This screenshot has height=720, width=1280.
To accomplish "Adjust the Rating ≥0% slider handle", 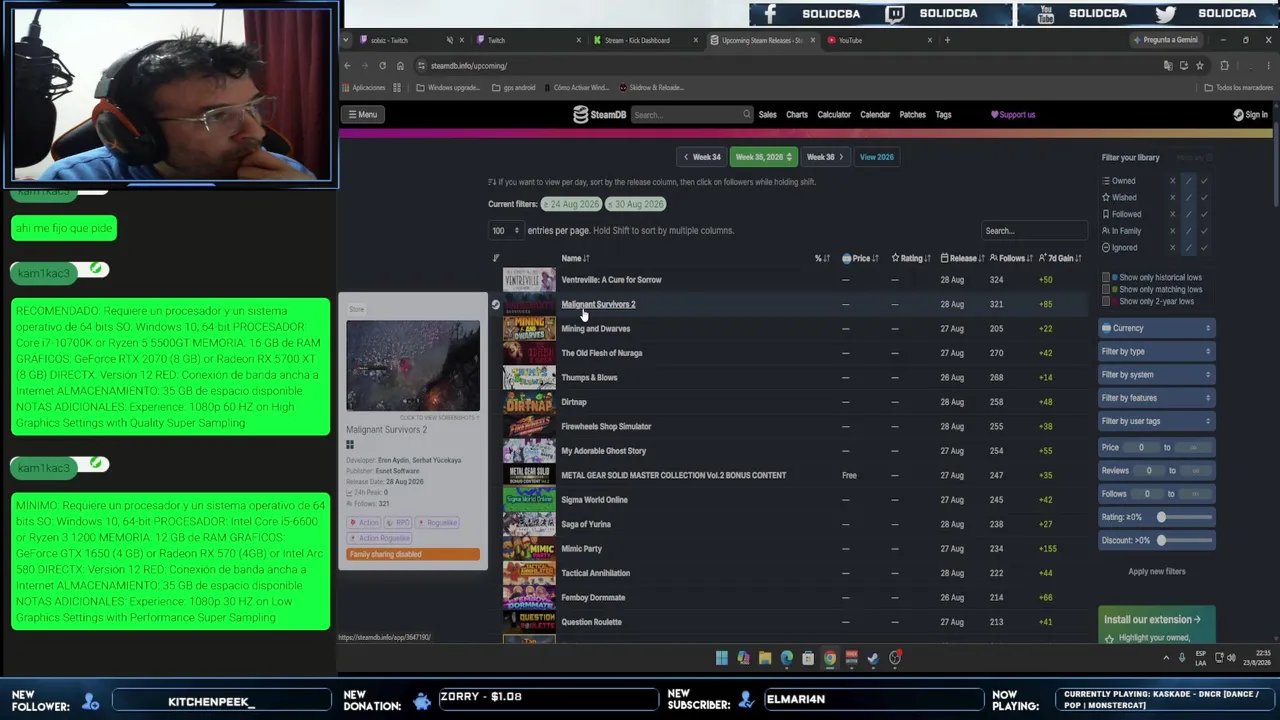I will [1161, 517].
